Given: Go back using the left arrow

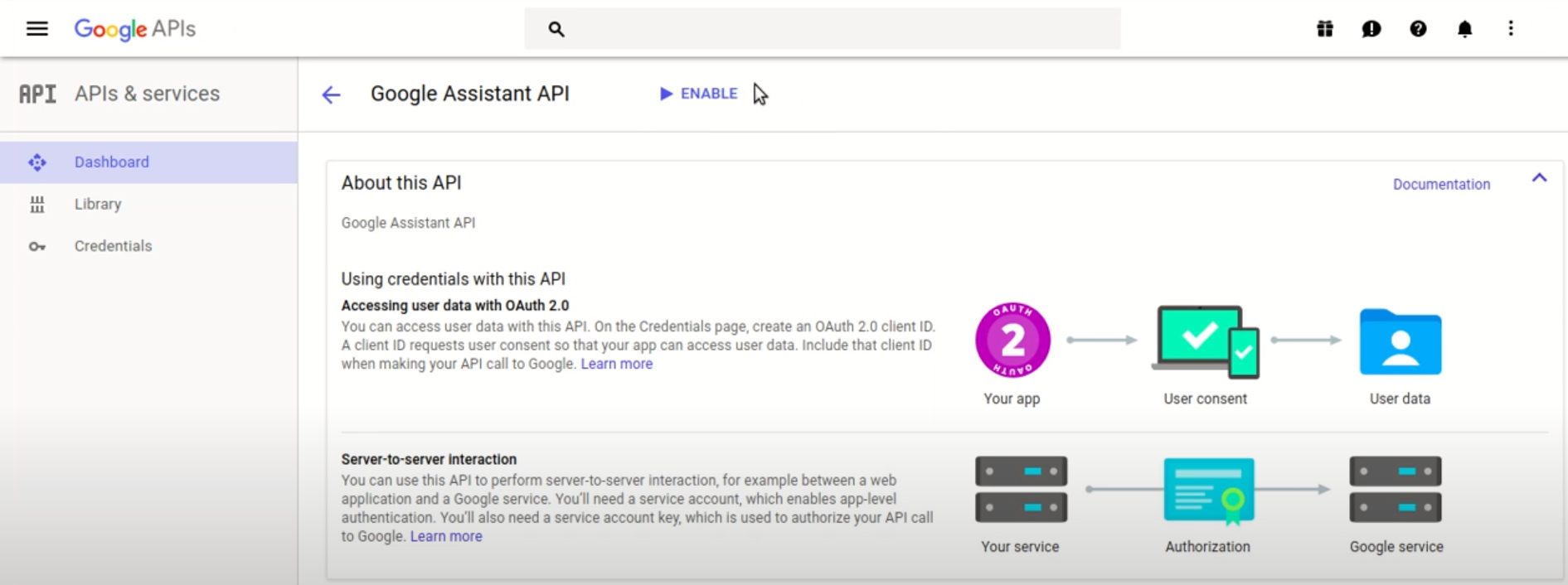Looking at the screenshot, I should coord(331,94).
